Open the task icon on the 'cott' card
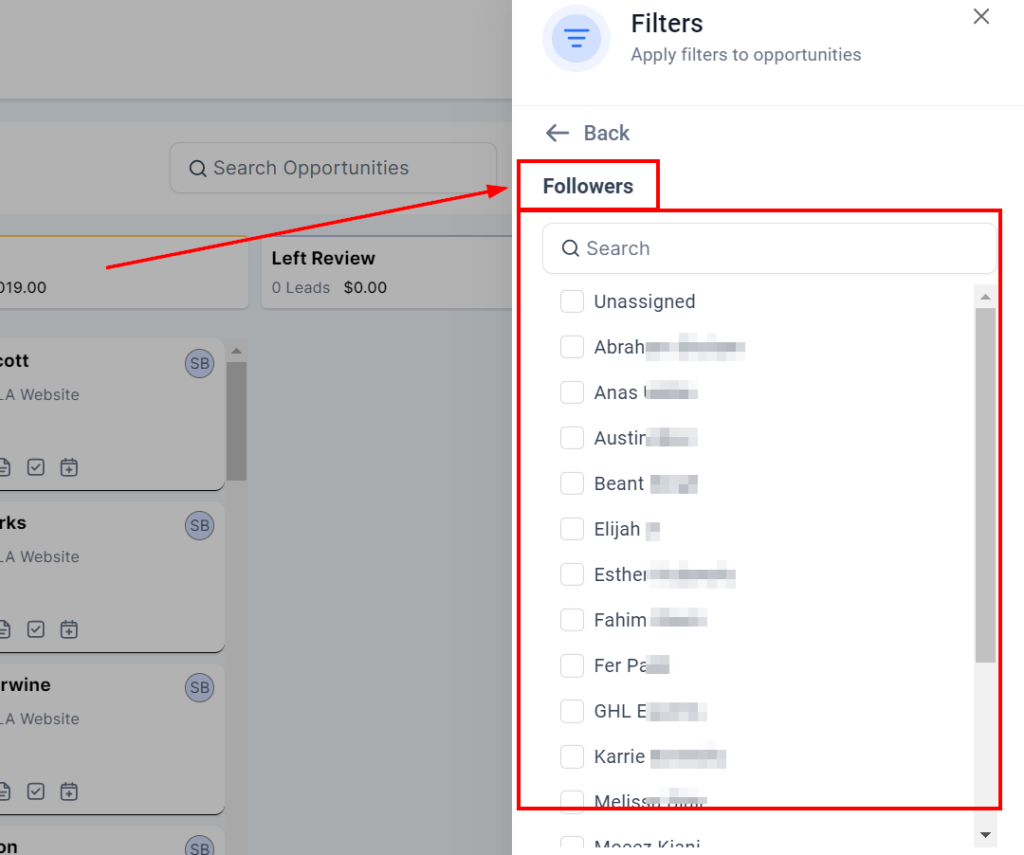 [36, 467]
